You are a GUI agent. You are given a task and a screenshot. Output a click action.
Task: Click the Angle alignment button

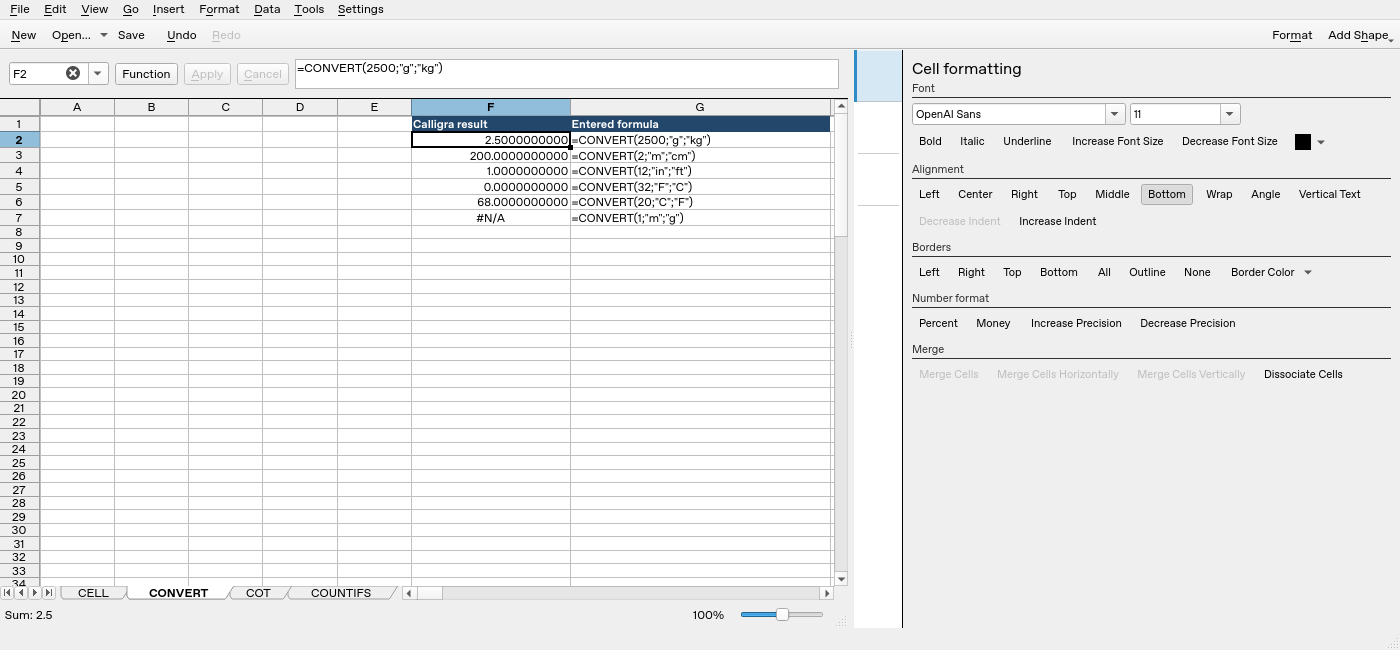tap(1265, 194)
